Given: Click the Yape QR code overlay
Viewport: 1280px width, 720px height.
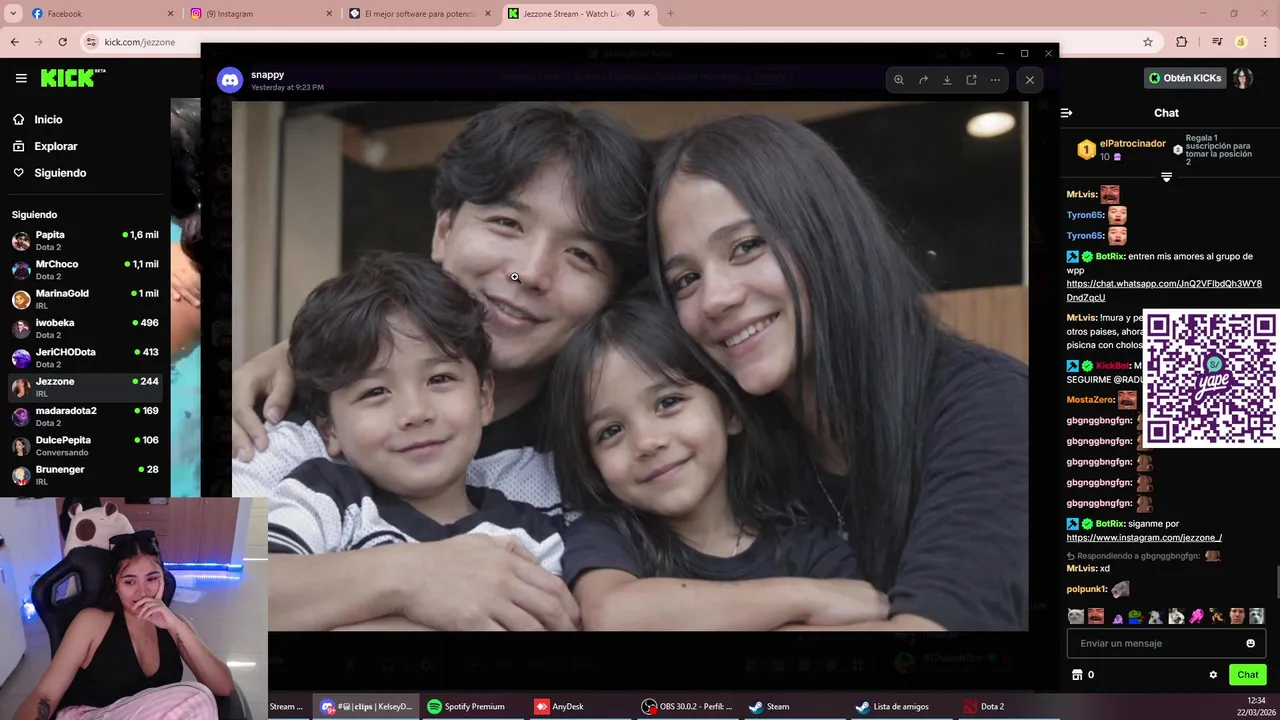Looking at the screenshot, I should pos(1210,378).
